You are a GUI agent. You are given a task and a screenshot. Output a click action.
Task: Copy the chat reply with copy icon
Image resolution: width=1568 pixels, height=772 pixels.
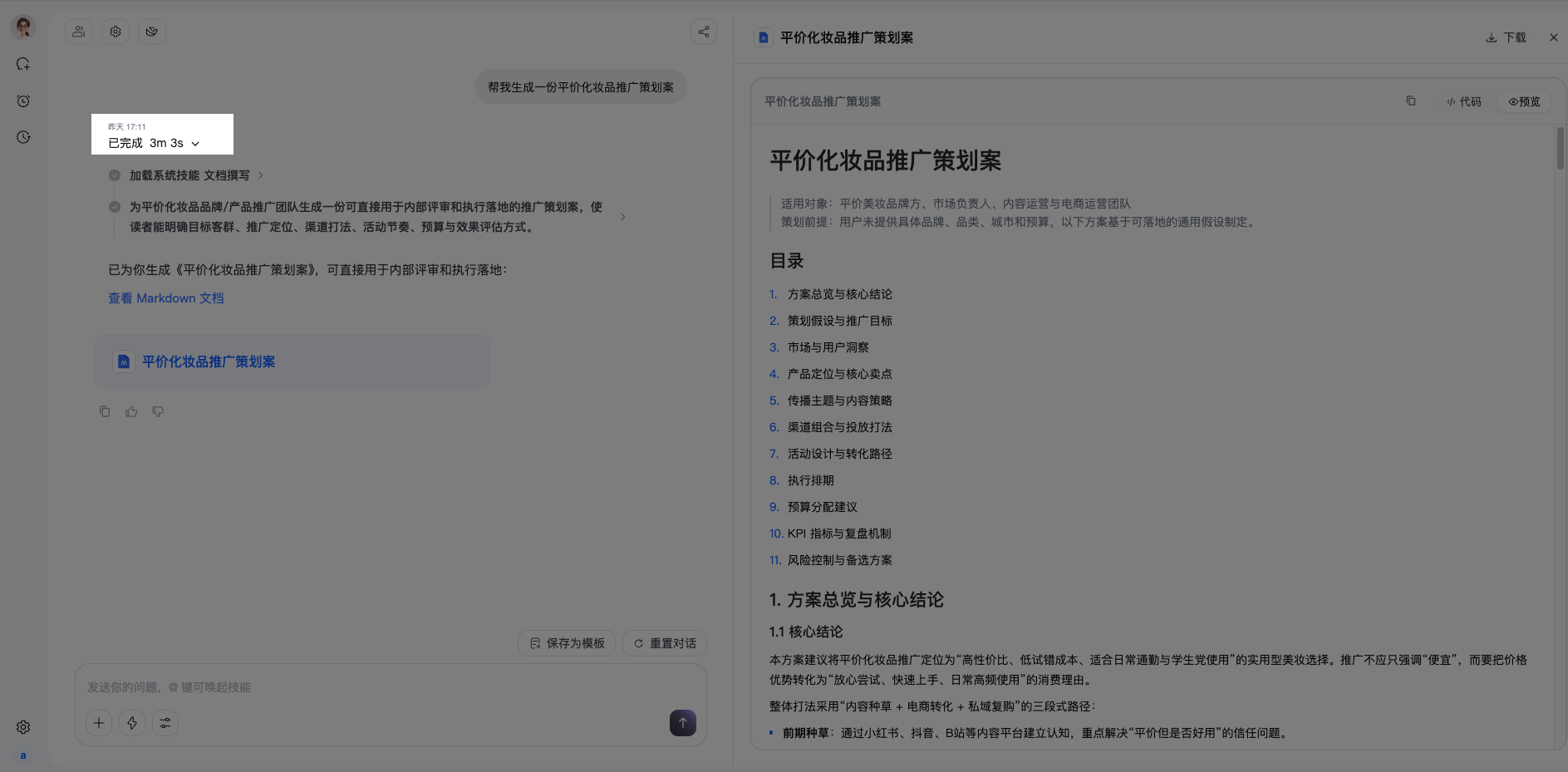[x=105, y=411]
